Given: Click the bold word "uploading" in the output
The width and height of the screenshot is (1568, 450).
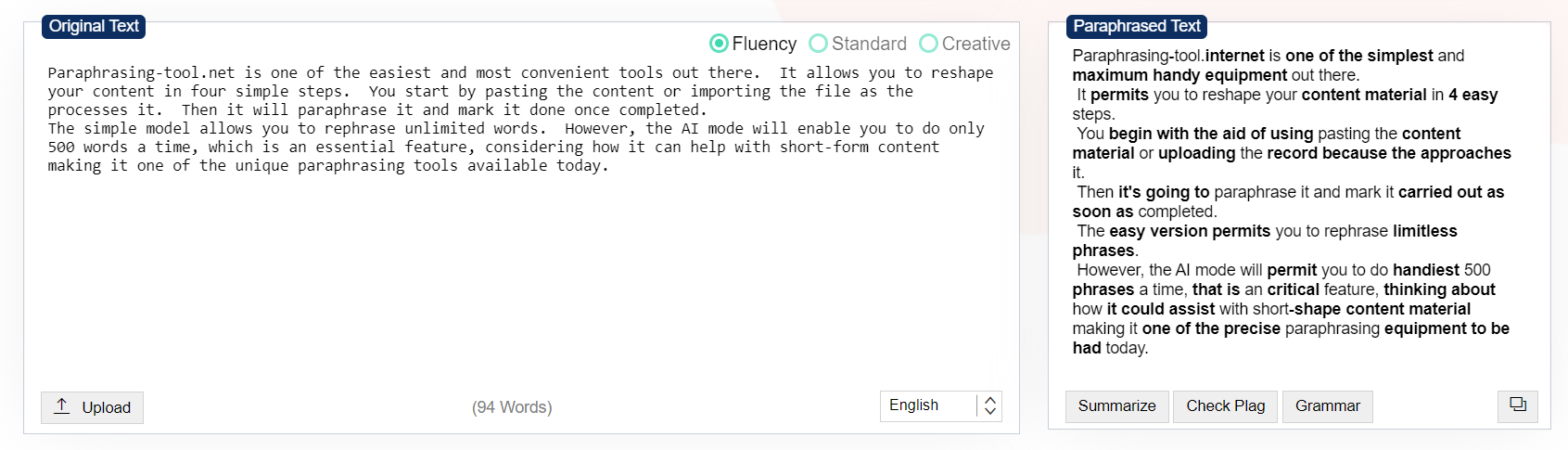Looking at the screenshot, I should click(1196, 153).
